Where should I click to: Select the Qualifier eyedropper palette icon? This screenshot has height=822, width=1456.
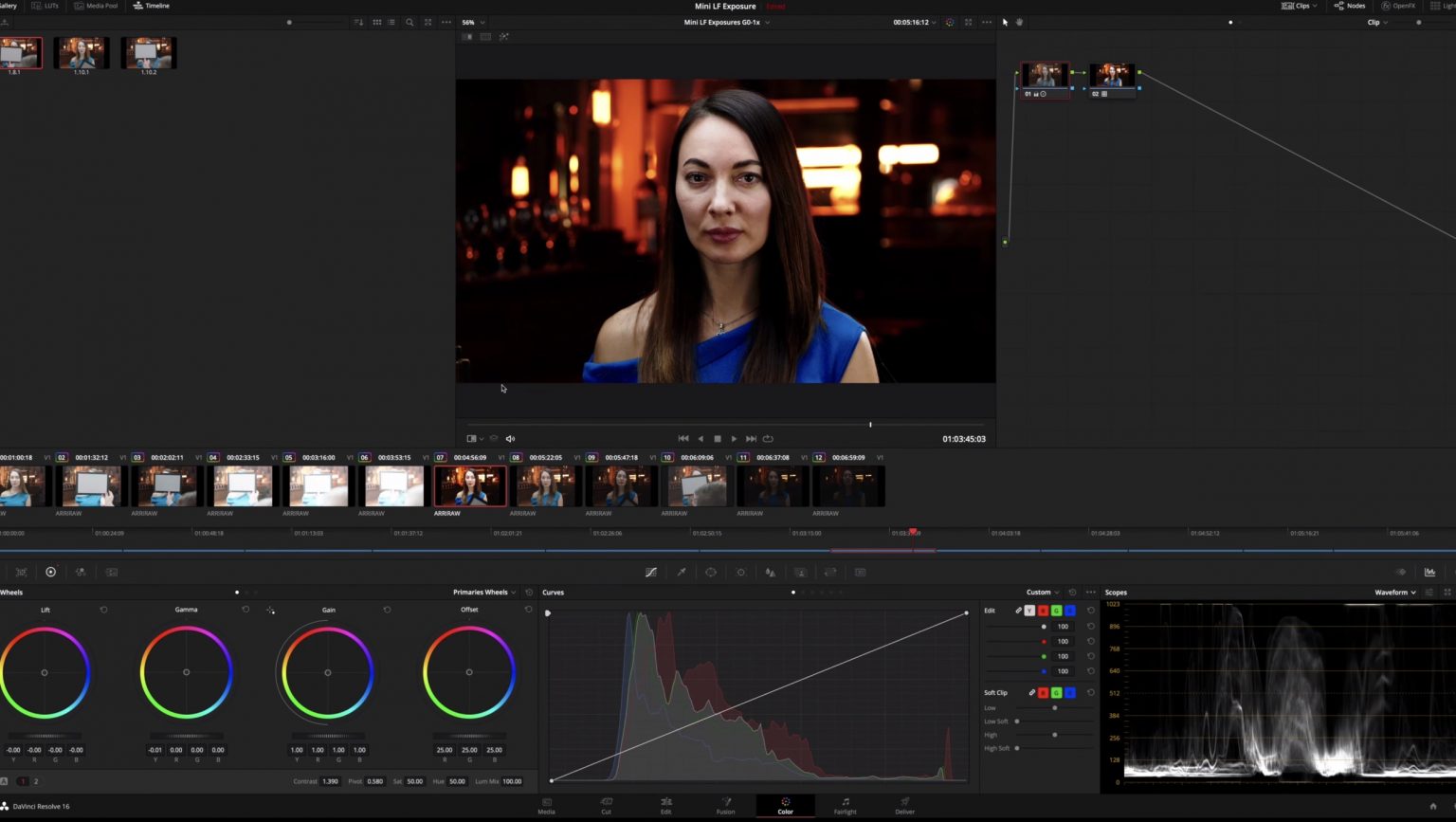(681, 573)
